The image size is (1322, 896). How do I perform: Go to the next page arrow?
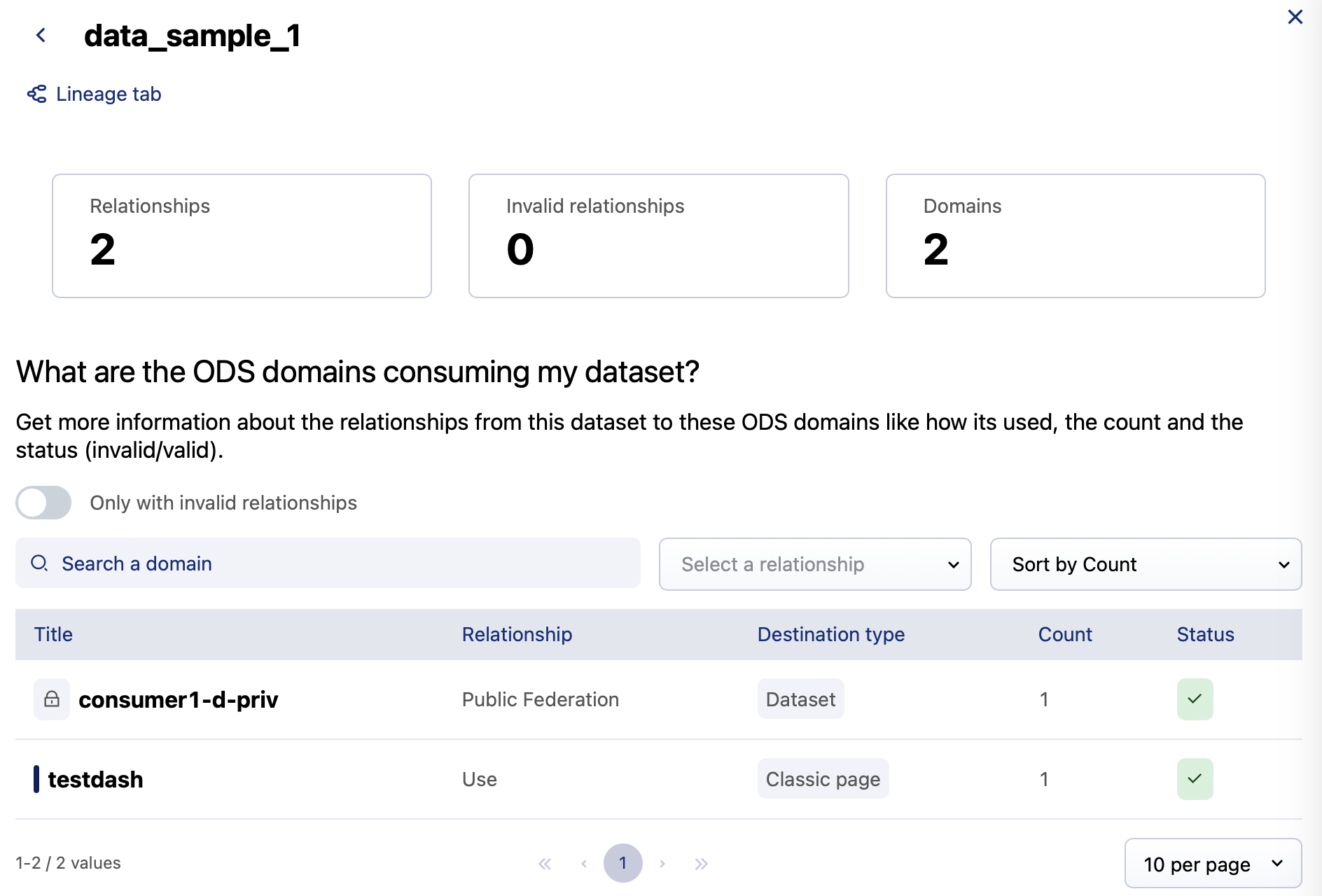point(662,864)
